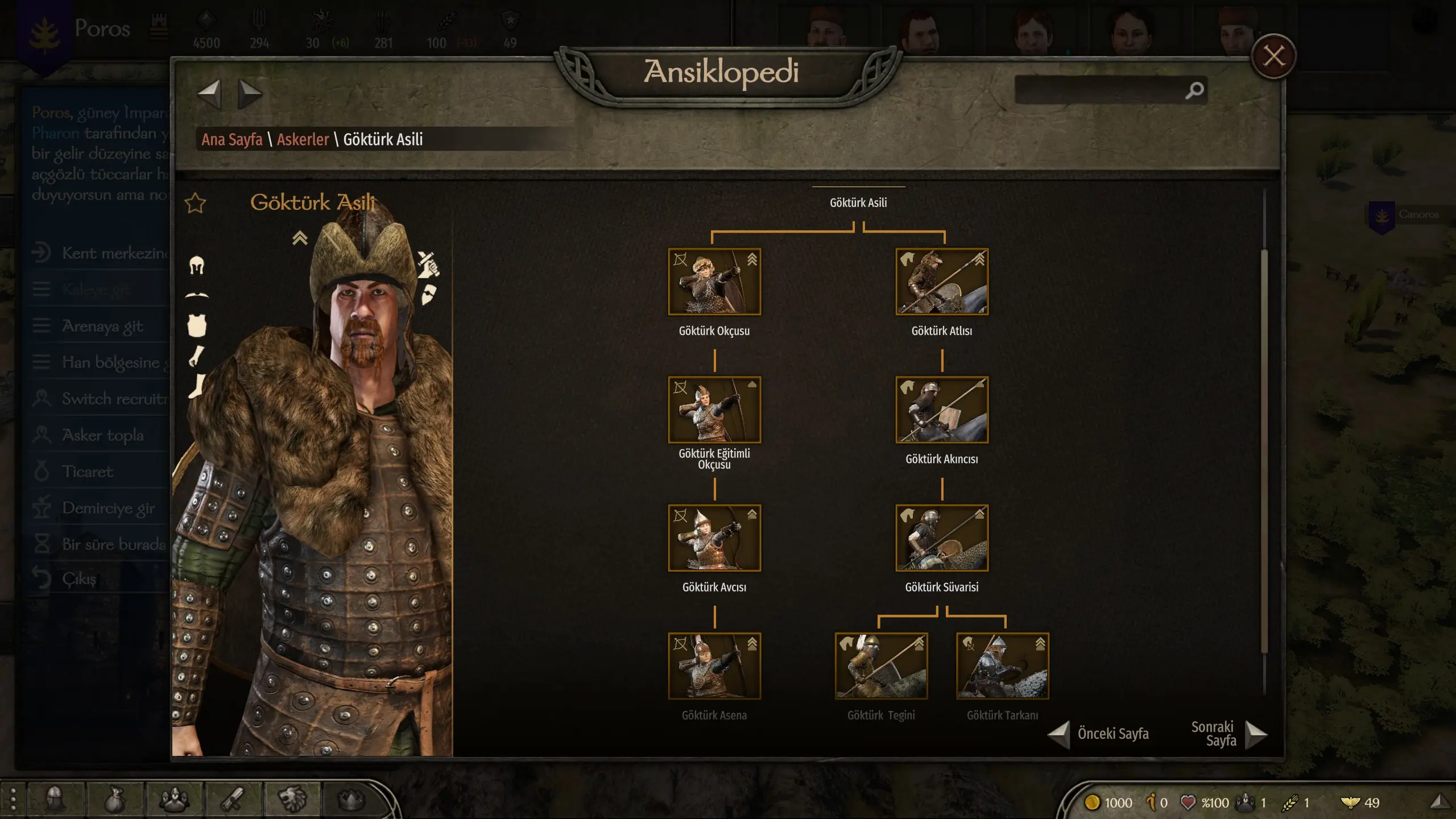Open Ana Sayfa breadcrumb link
1456x819 pixels.
[232, 139]
